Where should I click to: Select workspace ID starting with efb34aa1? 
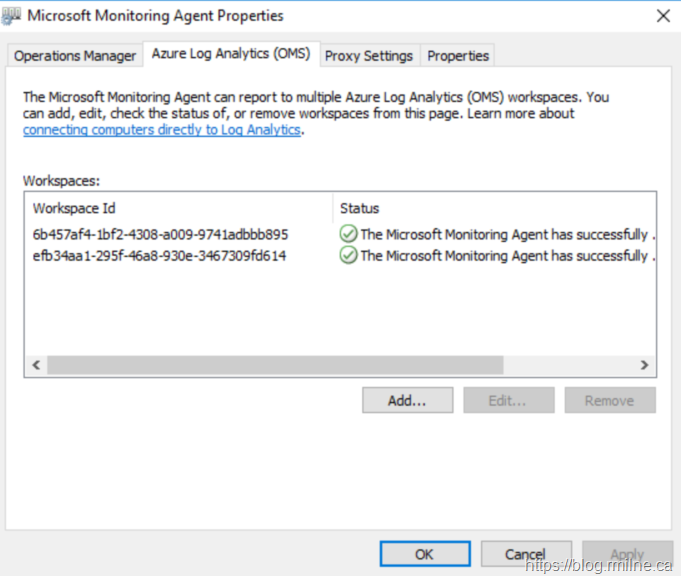(x=160, y=255)
